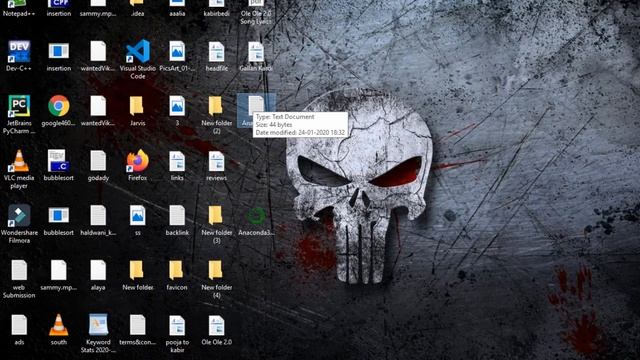Launch the VLC media player shortcut
The height and width of the screenshot is (360, 640).
coord(19,169)
